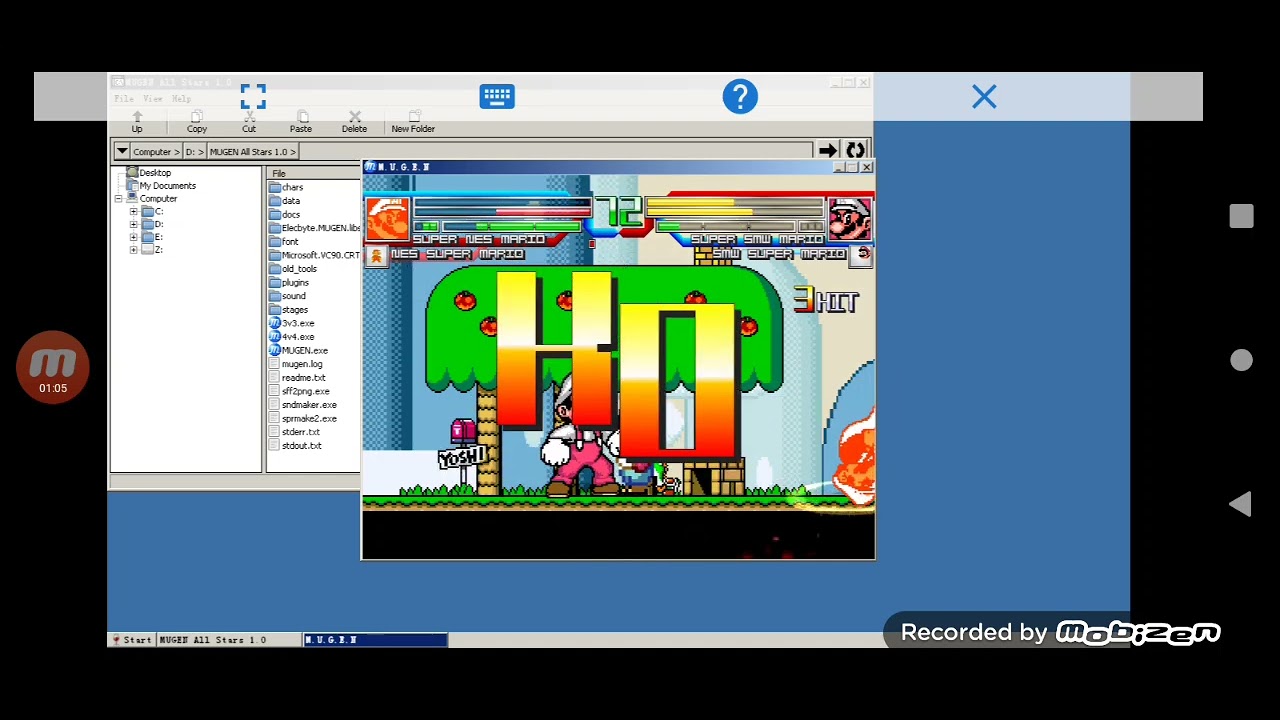Select the sff2png.exe file
1280x720 pixels.
(299, 391)
